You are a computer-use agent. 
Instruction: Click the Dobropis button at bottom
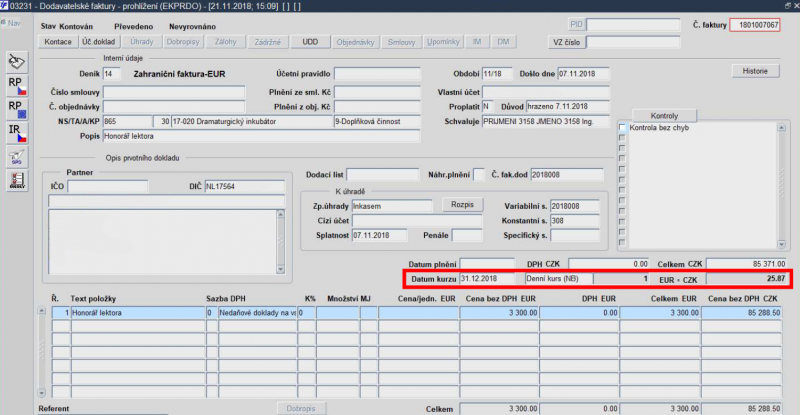point(301,408)
